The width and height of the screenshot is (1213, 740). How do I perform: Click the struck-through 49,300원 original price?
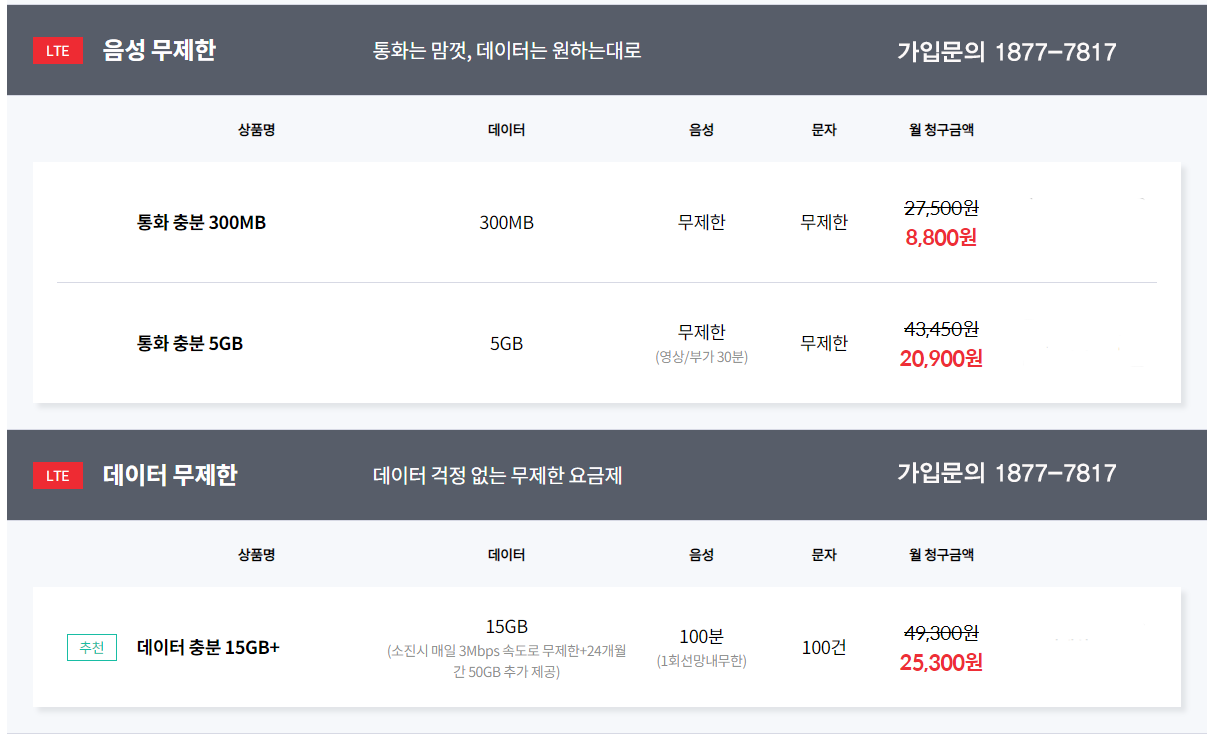[x=941, y=633]
